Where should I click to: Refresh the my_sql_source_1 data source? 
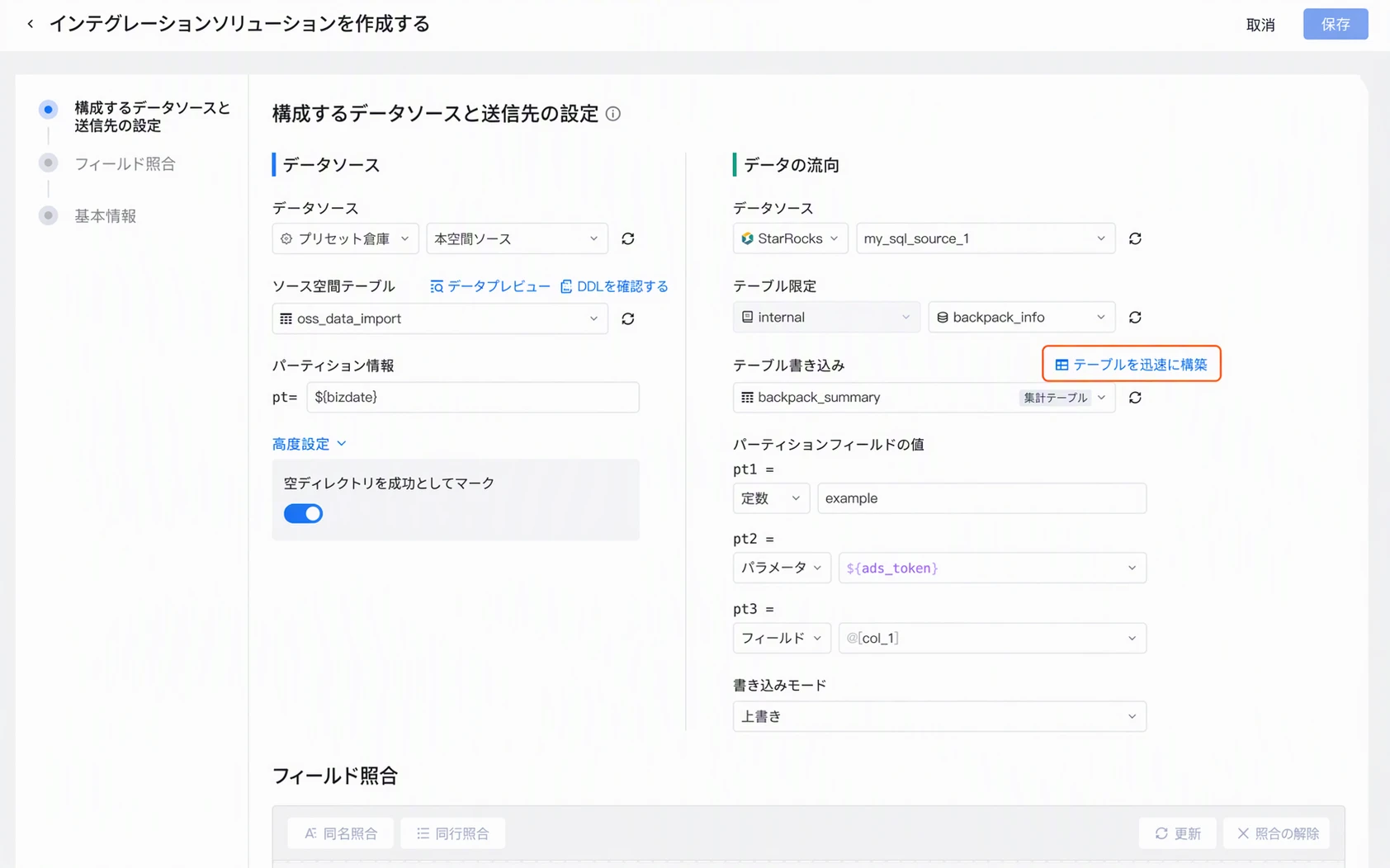1135,238
